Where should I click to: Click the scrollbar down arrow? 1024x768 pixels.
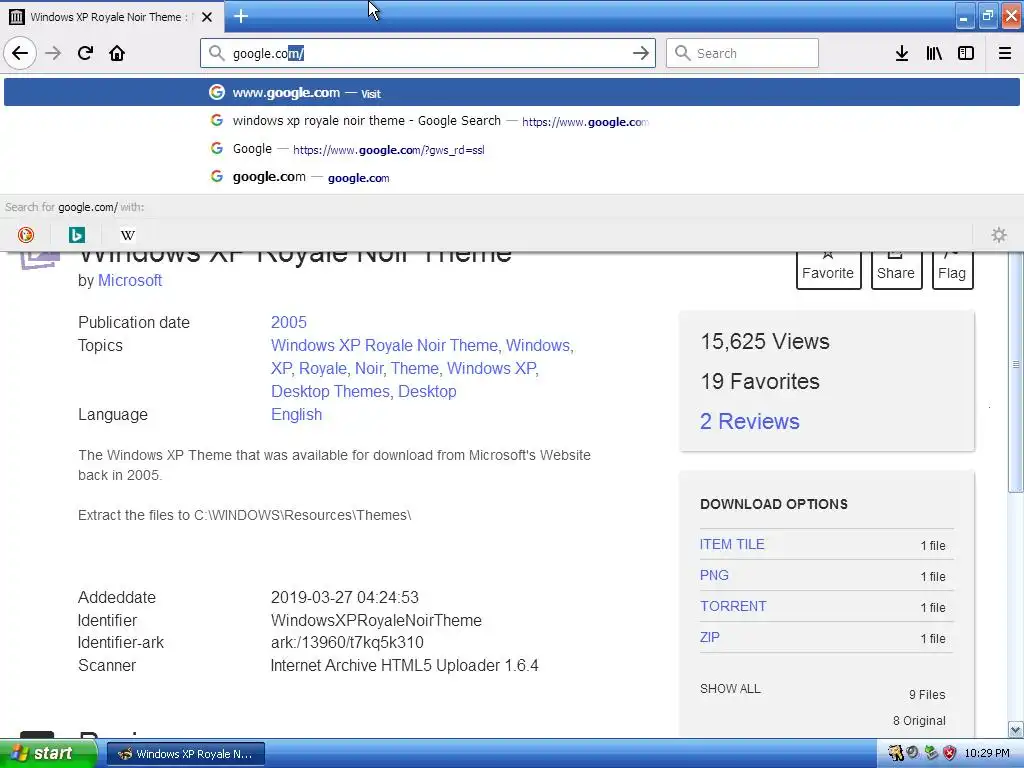(1015, 729)
